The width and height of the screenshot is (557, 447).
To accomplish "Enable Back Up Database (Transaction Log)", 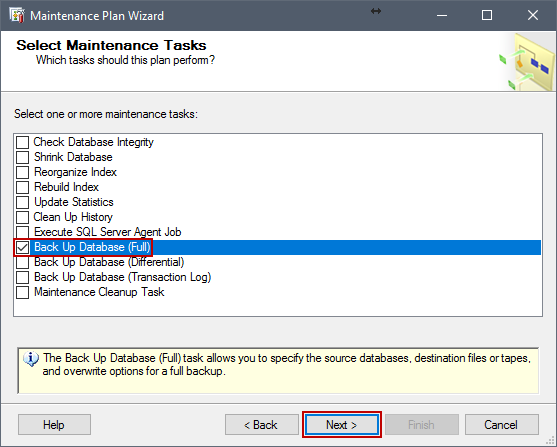I will coord(22,278).
